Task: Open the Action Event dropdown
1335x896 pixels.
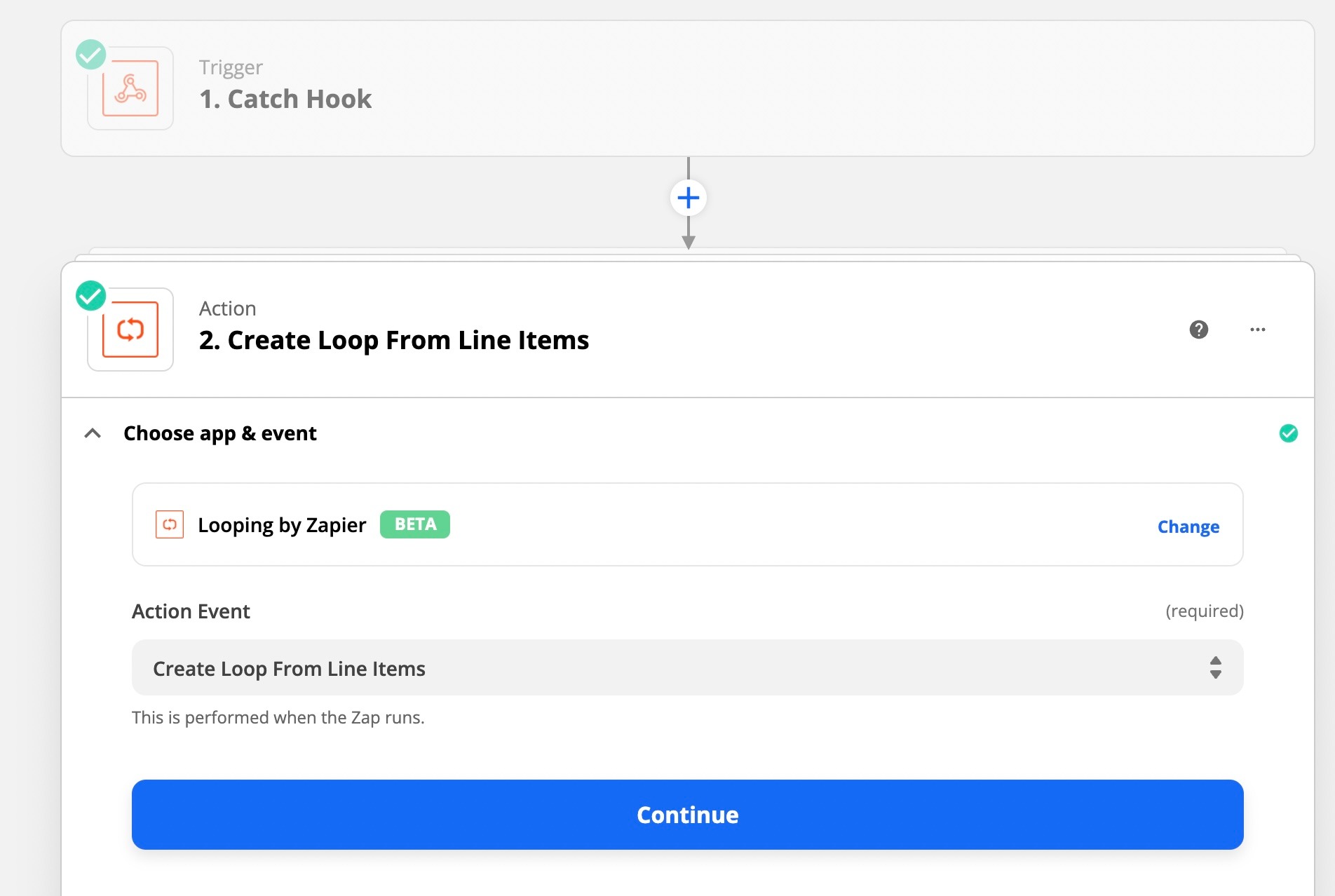Action: (688, 667)
